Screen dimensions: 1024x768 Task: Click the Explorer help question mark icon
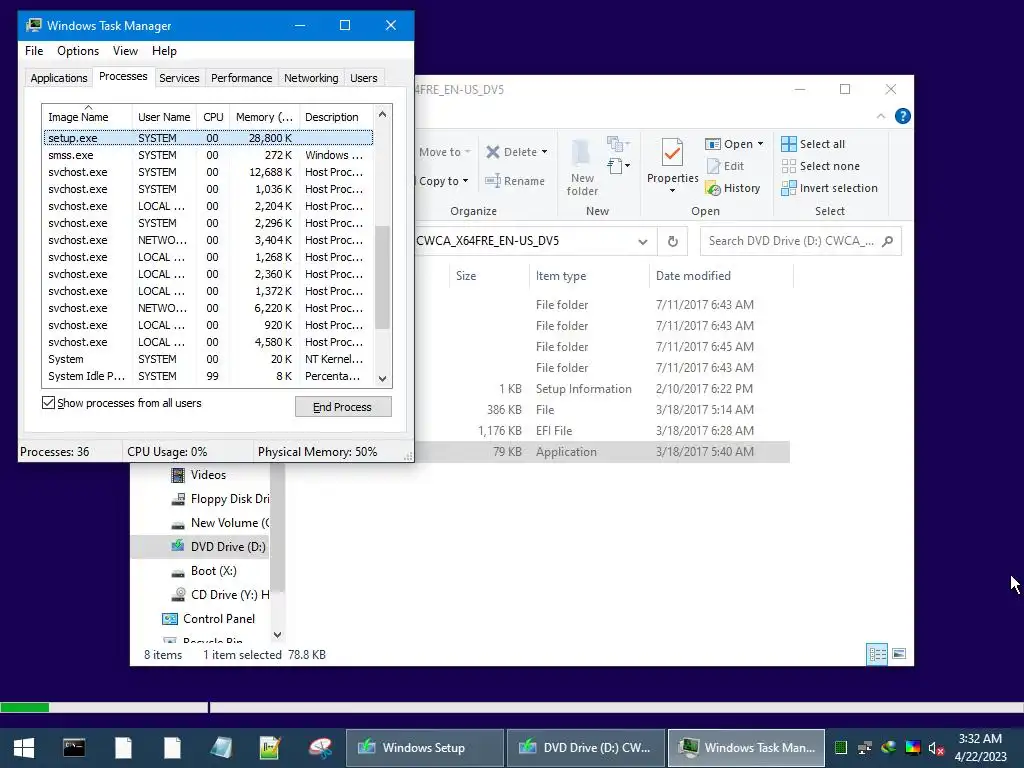[903, 116]
